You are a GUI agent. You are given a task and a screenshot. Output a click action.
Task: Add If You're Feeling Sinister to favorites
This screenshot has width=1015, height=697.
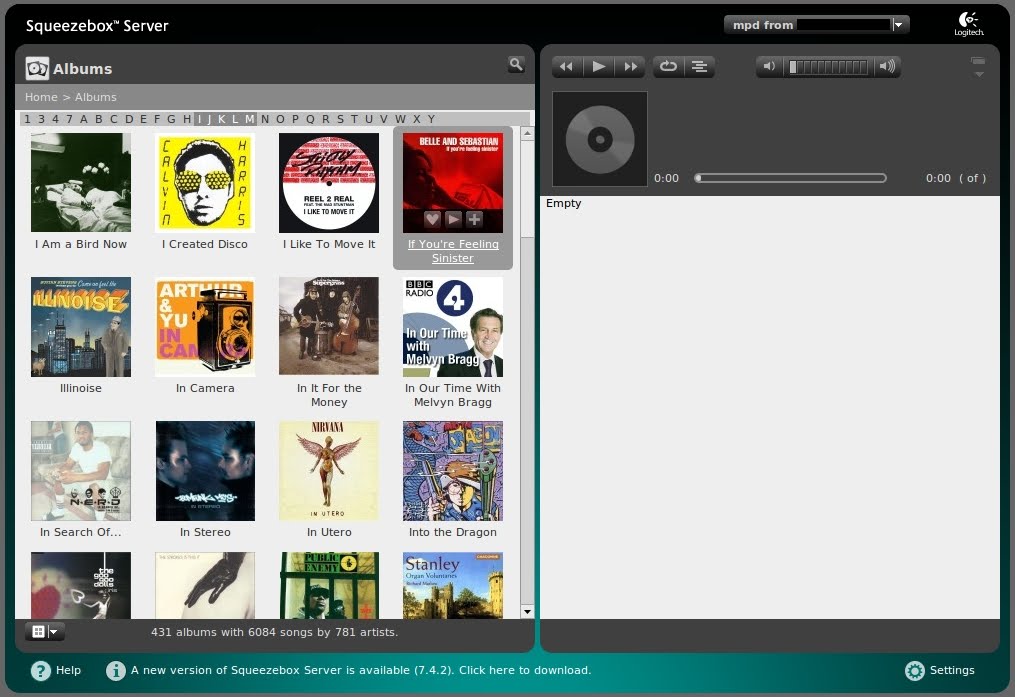pyautogui.click(x=432, y=219)
